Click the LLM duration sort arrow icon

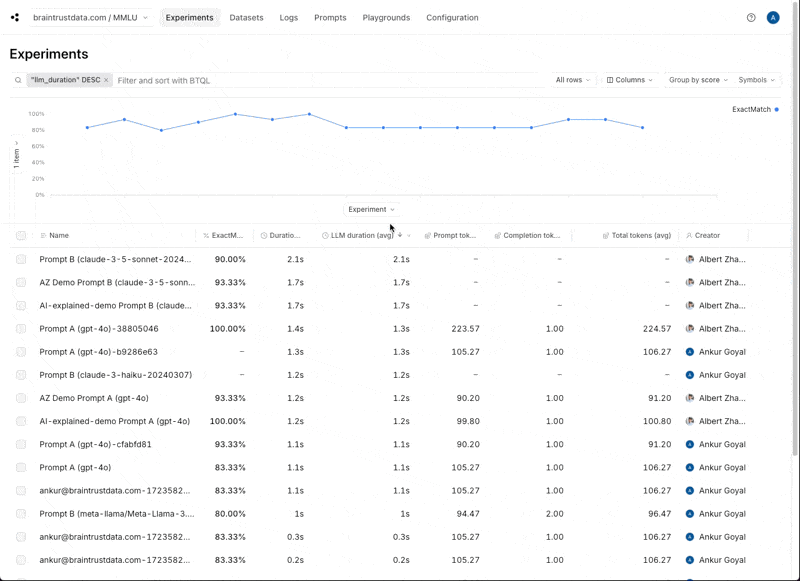(x=400, y=235)
